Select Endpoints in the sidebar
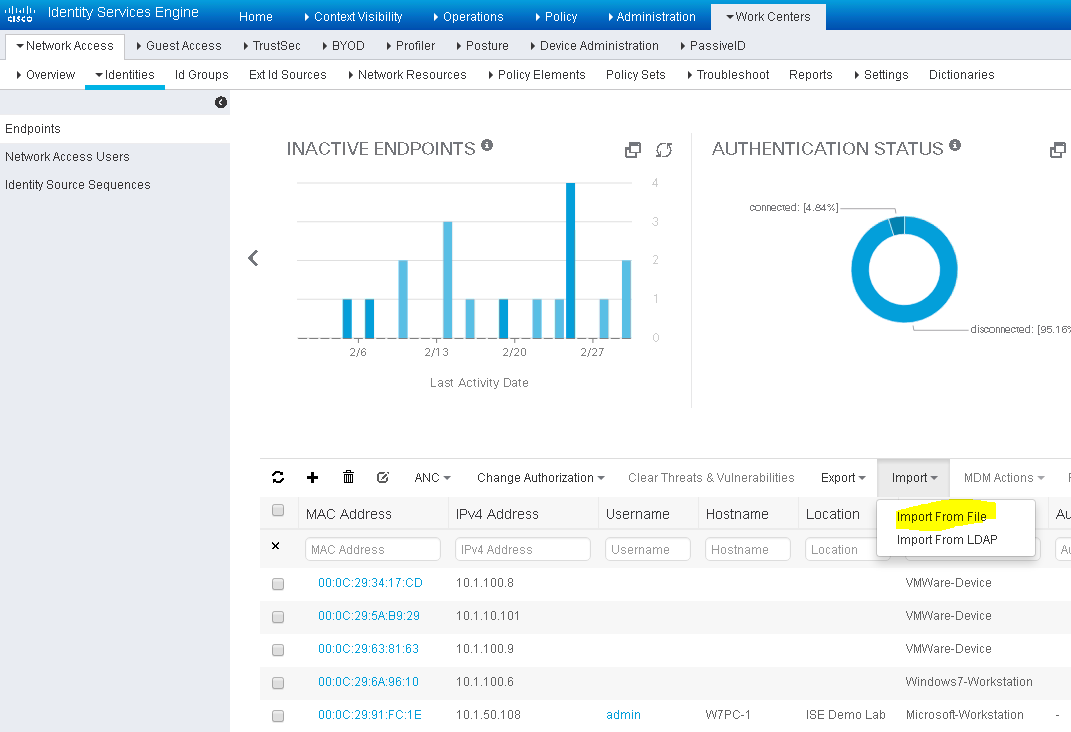Viewport: 1071px width, 732px height. coord(115,129)
